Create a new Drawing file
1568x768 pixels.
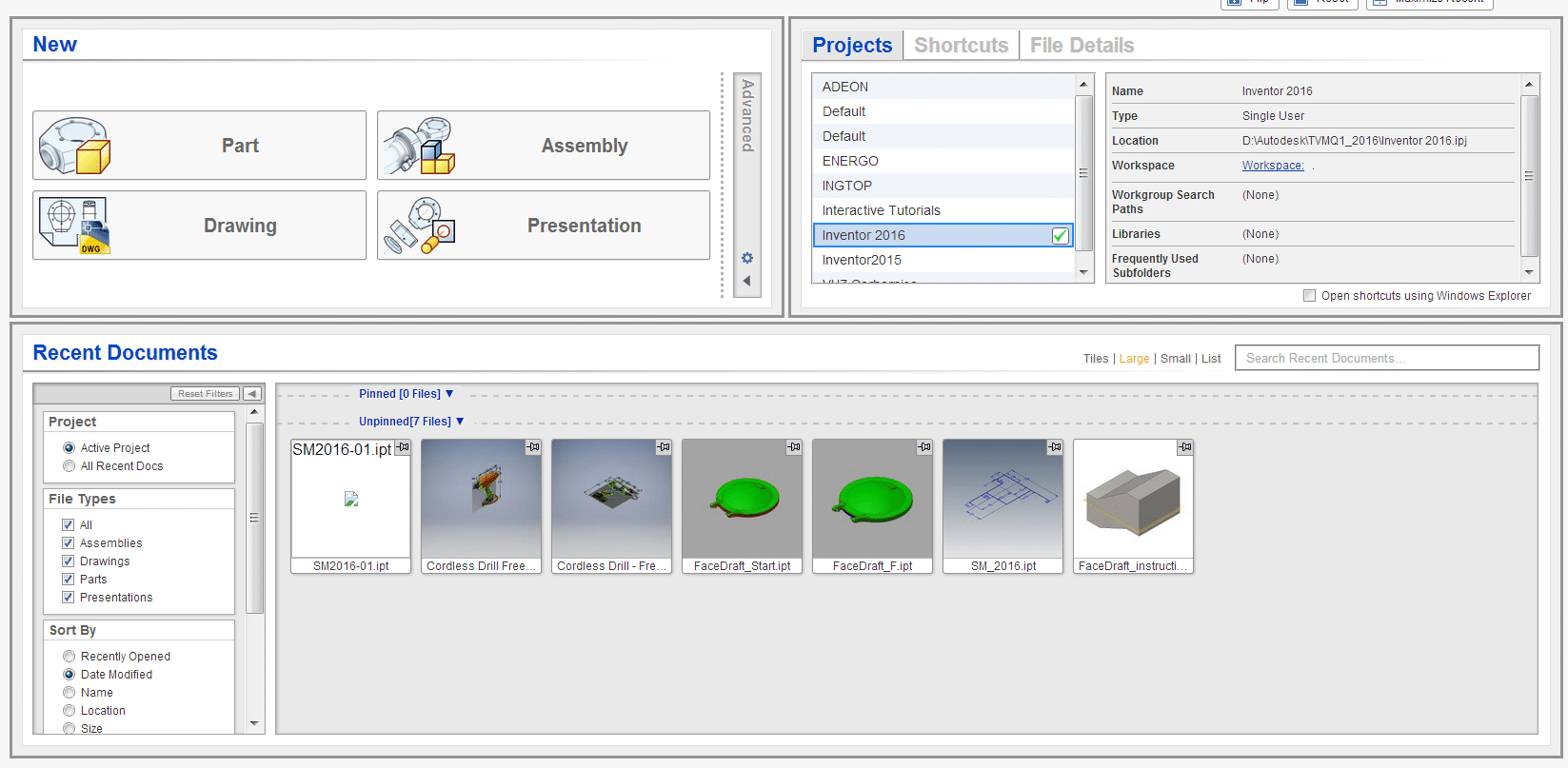point(199,226)
